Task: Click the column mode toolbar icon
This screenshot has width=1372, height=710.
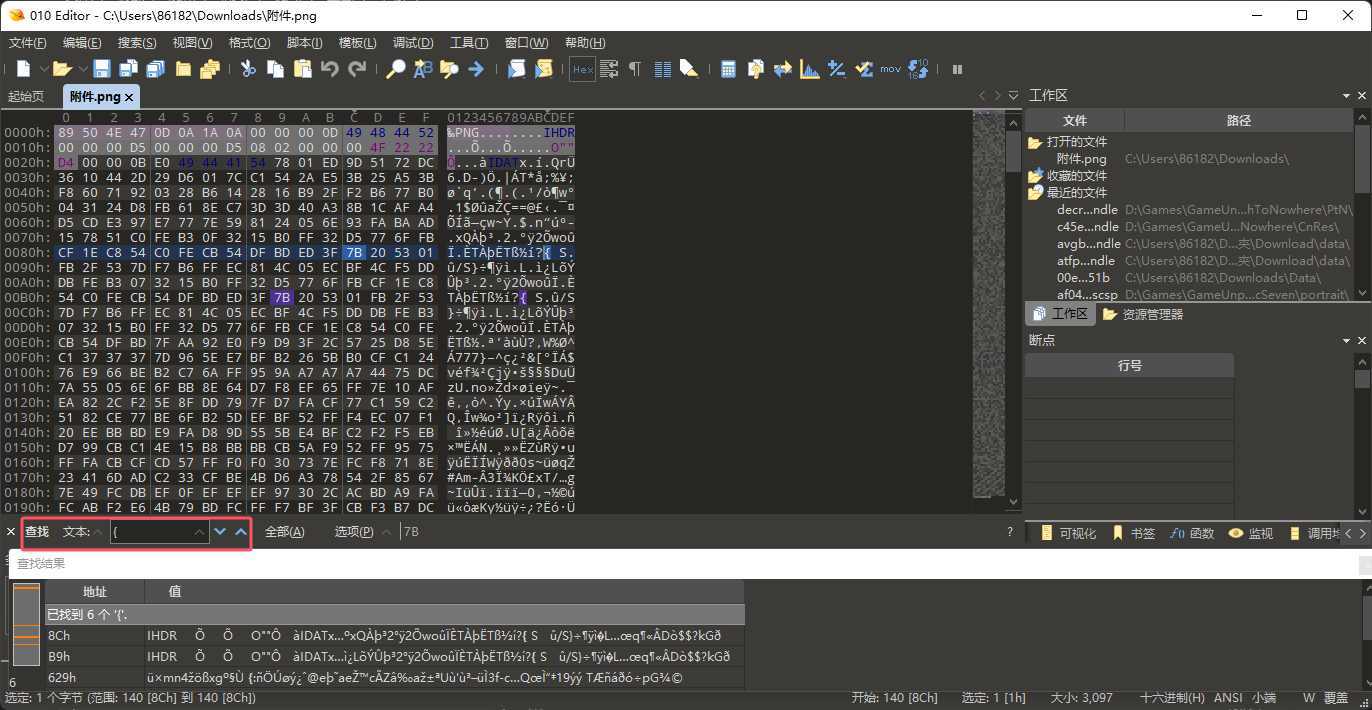Action: [662, 69]
